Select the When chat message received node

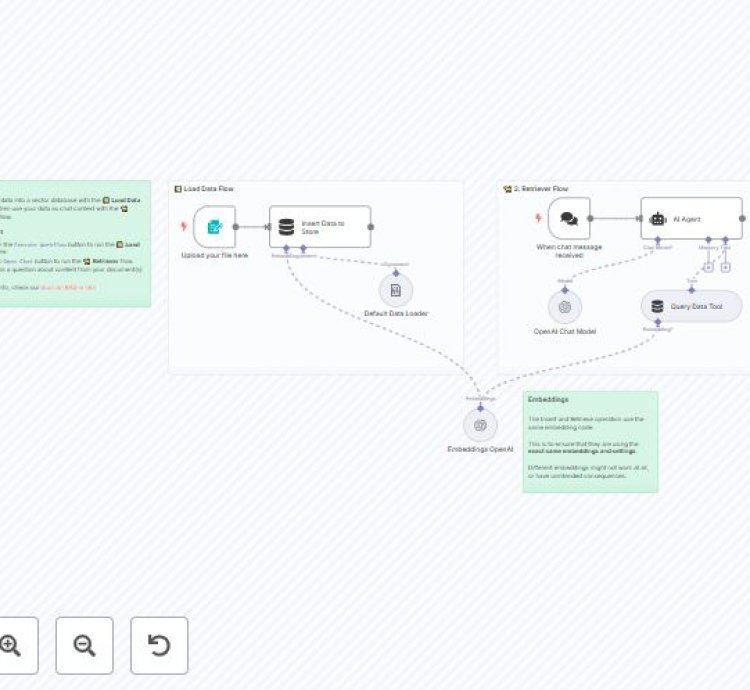point(569,219)
